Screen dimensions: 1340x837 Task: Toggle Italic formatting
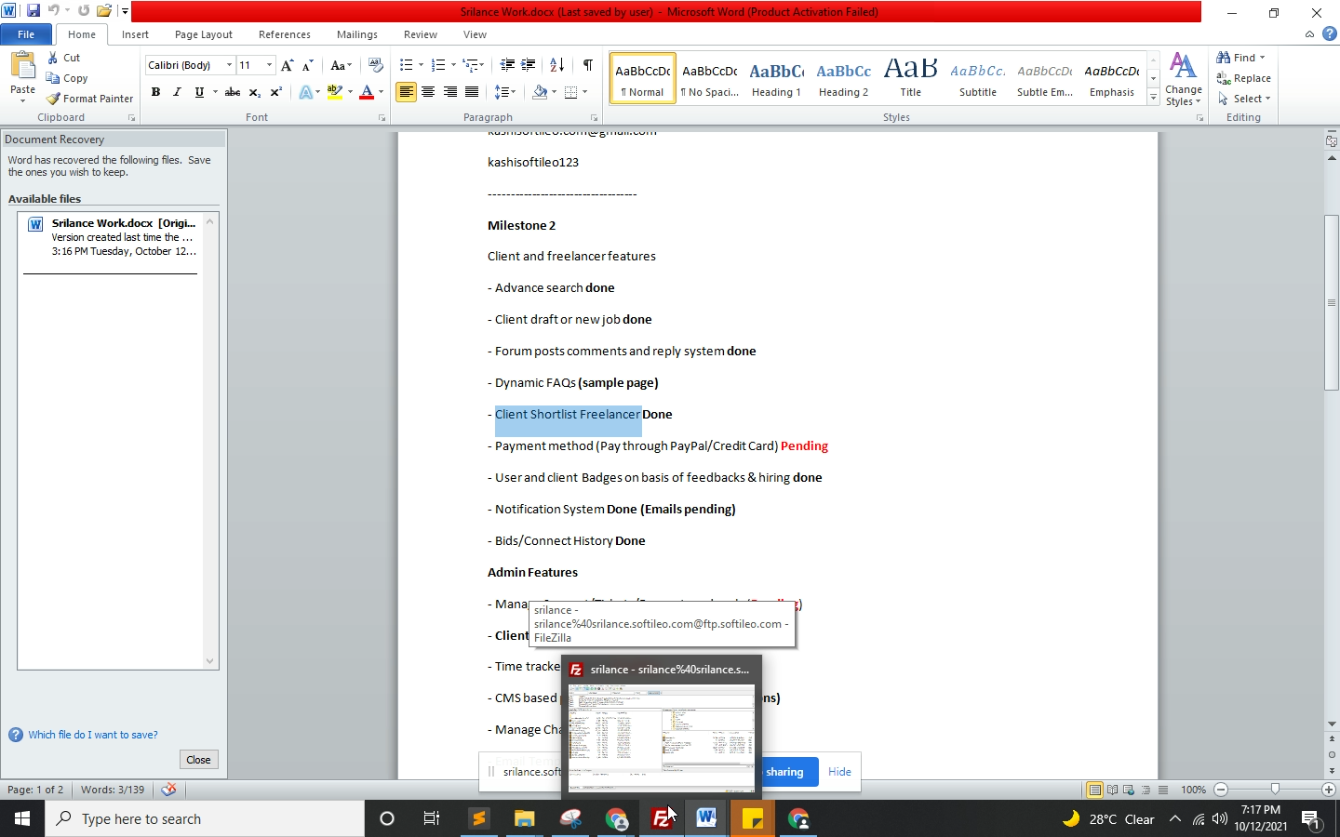[177, 92]
